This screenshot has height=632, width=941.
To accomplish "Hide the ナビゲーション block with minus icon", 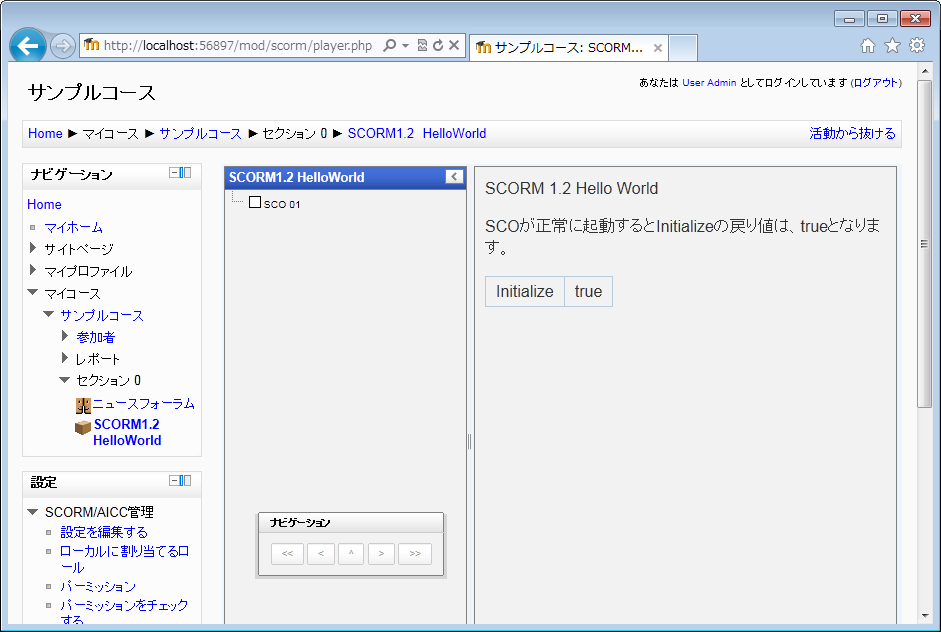I will [x=174, y=173].
